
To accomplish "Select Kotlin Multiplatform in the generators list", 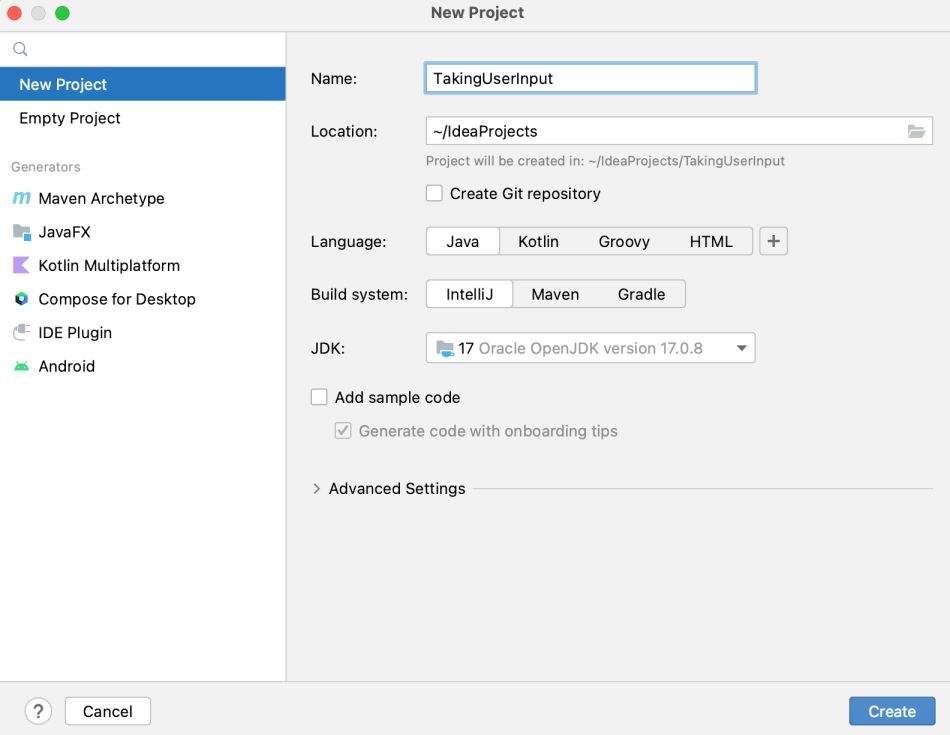I will (108, 265).
